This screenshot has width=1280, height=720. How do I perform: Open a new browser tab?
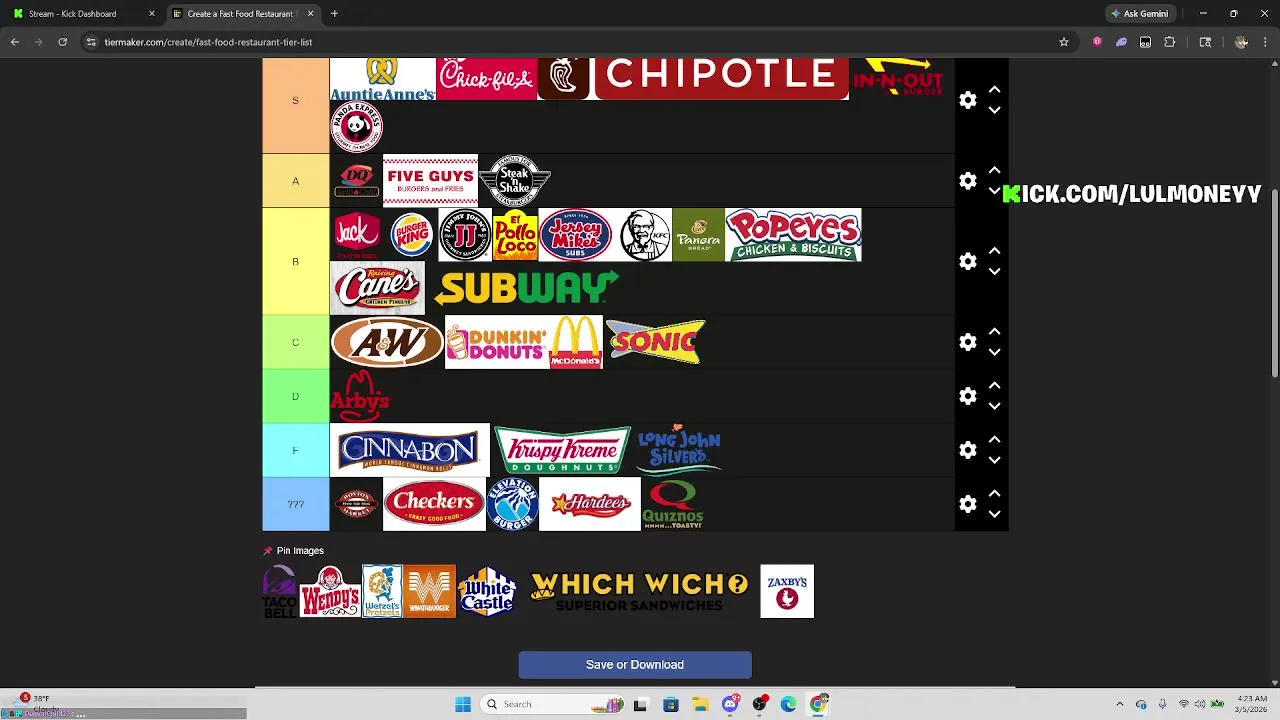pos(334,14)
